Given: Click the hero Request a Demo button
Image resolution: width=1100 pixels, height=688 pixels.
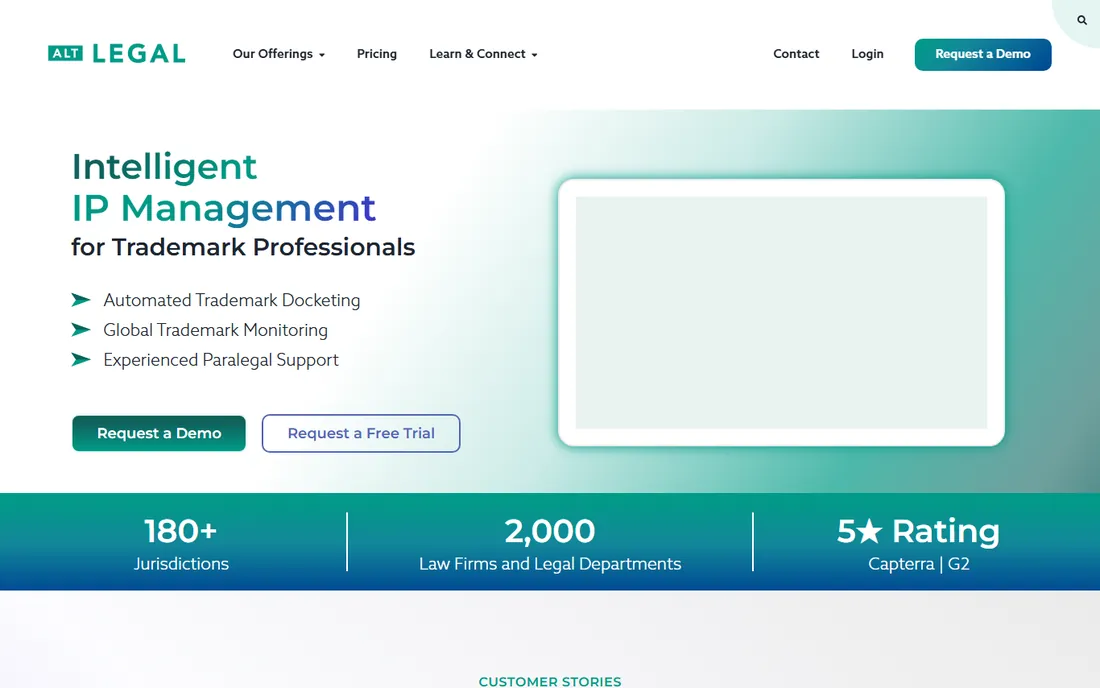Looking at the screenshot, I should pyautogui.click(x=159, y=433).
